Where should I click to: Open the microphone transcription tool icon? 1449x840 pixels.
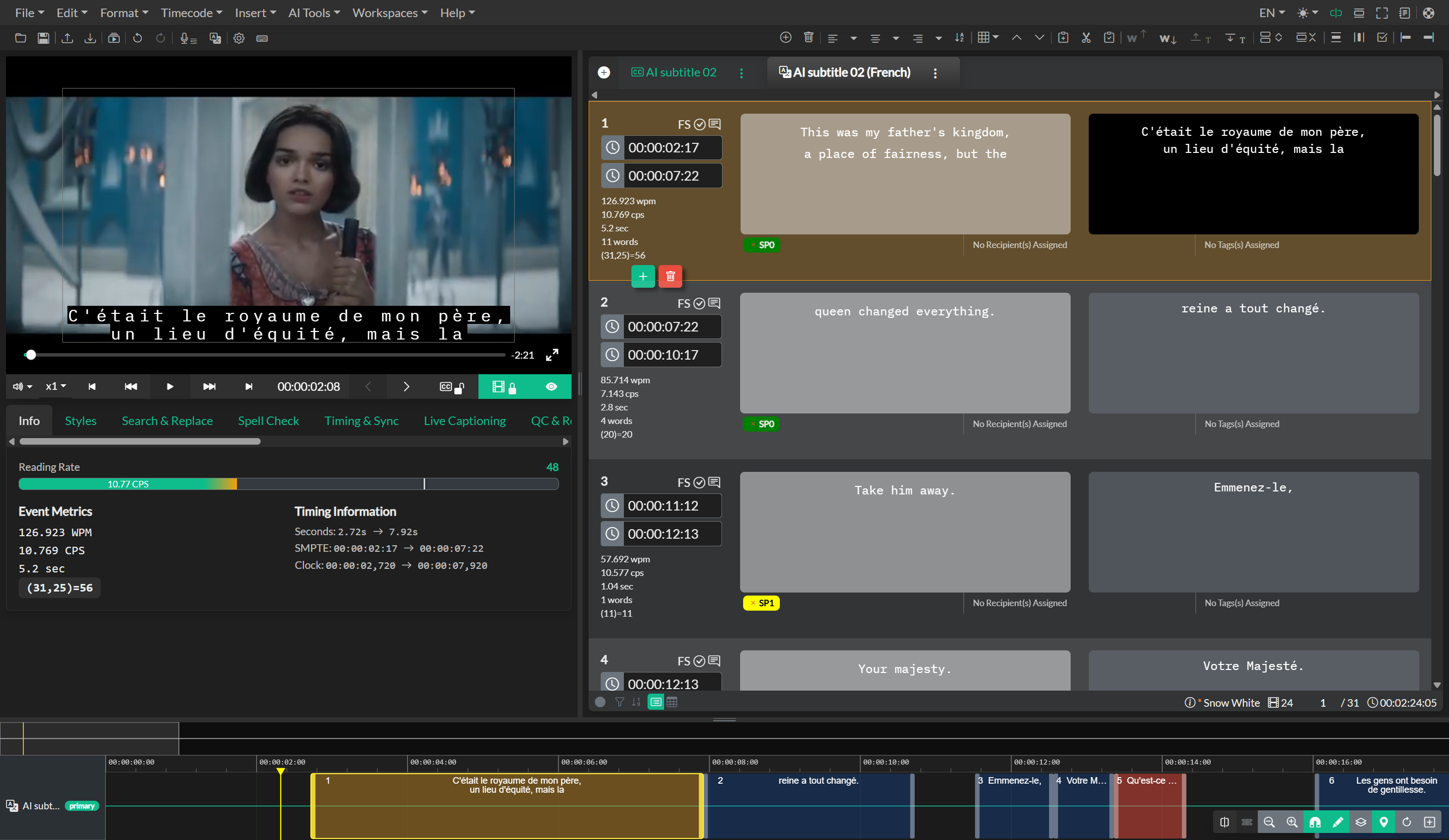point(188,38)
